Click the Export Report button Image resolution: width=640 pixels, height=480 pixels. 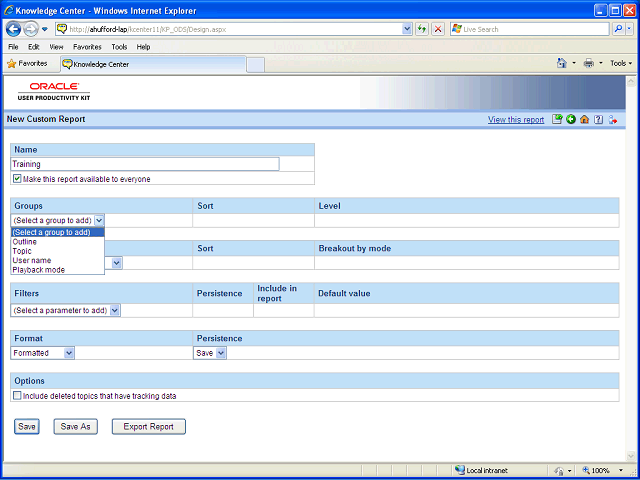[x=149, y=427]
